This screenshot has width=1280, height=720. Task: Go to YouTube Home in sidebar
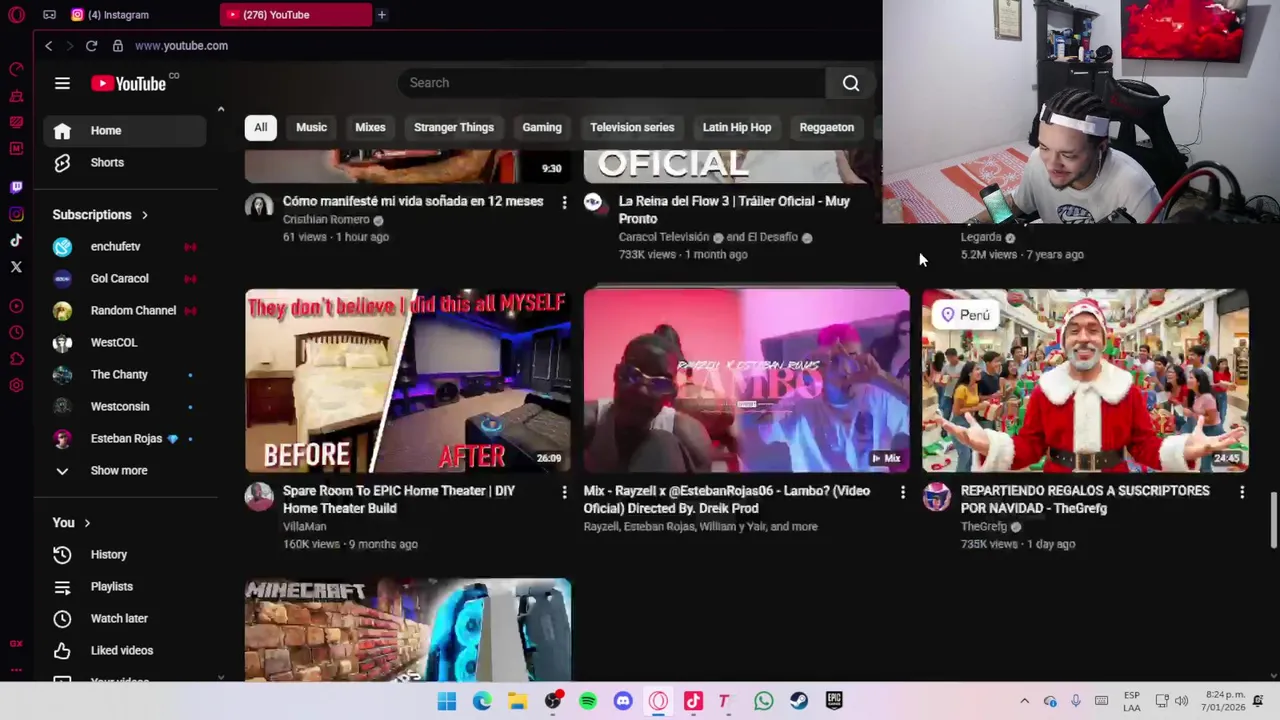124,131
